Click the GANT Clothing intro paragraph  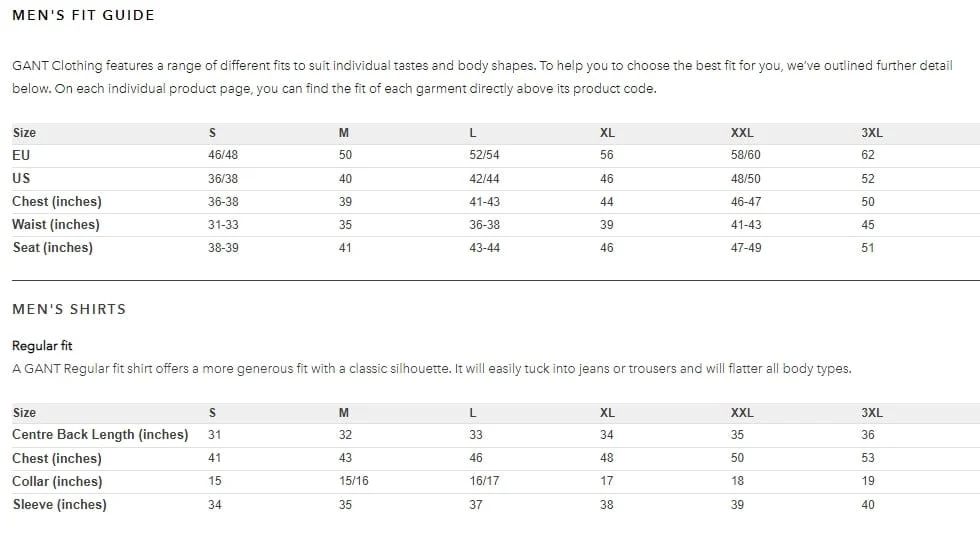coord(482,77)
